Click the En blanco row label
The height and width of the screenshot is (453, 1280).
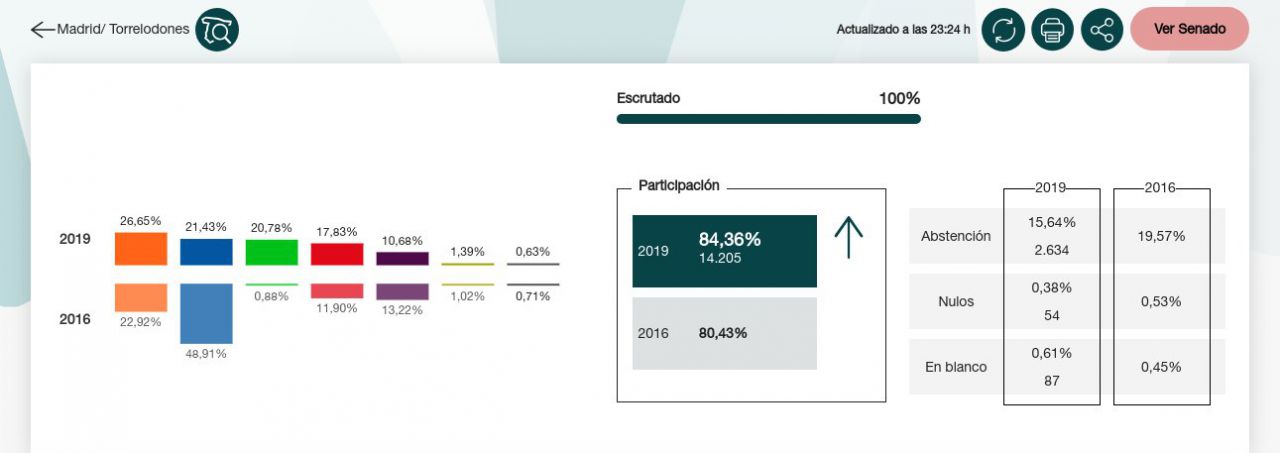pos(956,367)
